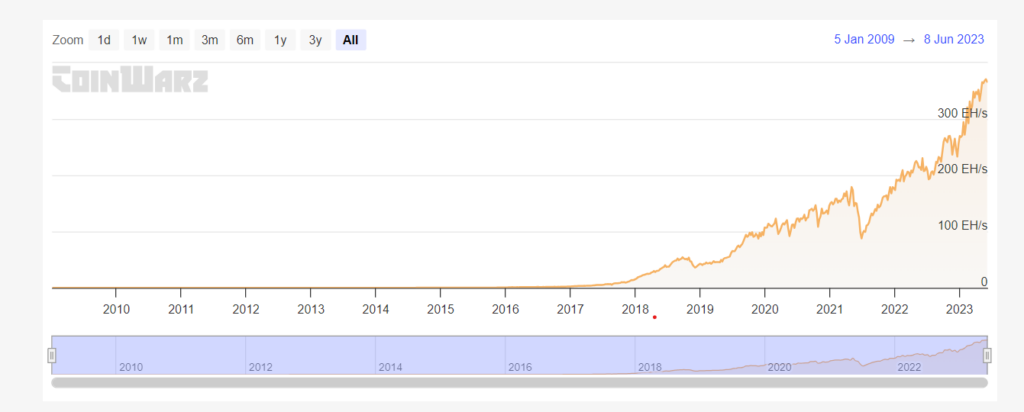The width and height of the screenshot is (1024, 412).
Task: Click the horizontal scrollbar below the navigator
Action: click(519, 382)
